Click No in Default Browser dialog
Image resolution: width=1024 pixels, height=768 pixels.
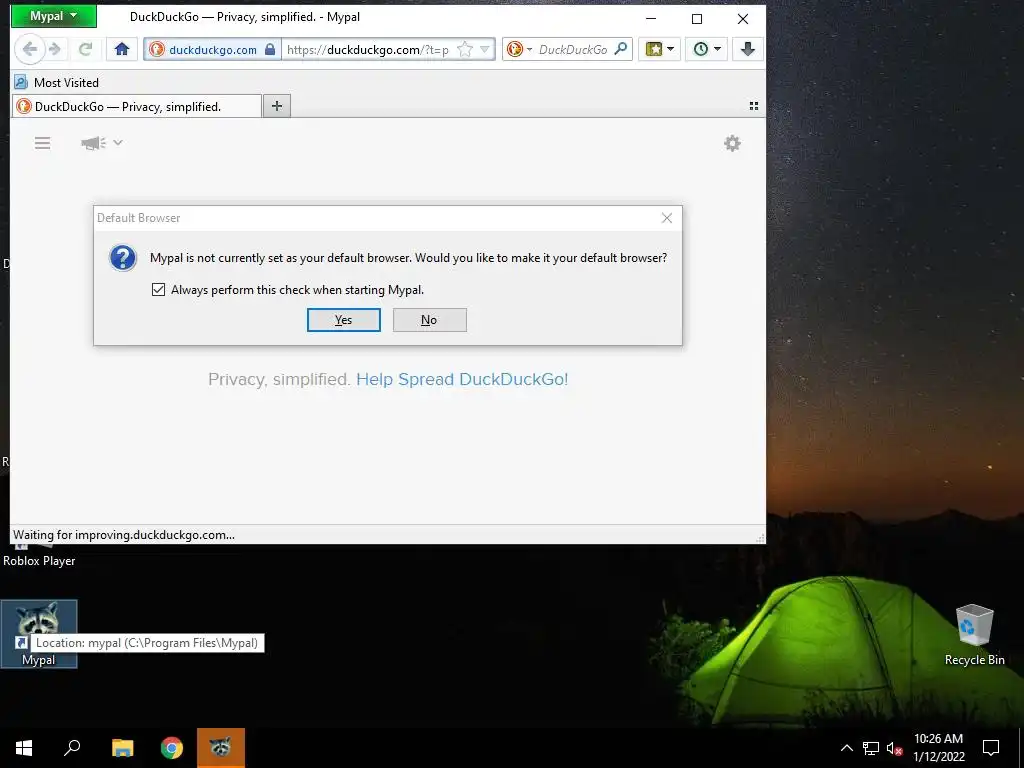pos(430,320)
